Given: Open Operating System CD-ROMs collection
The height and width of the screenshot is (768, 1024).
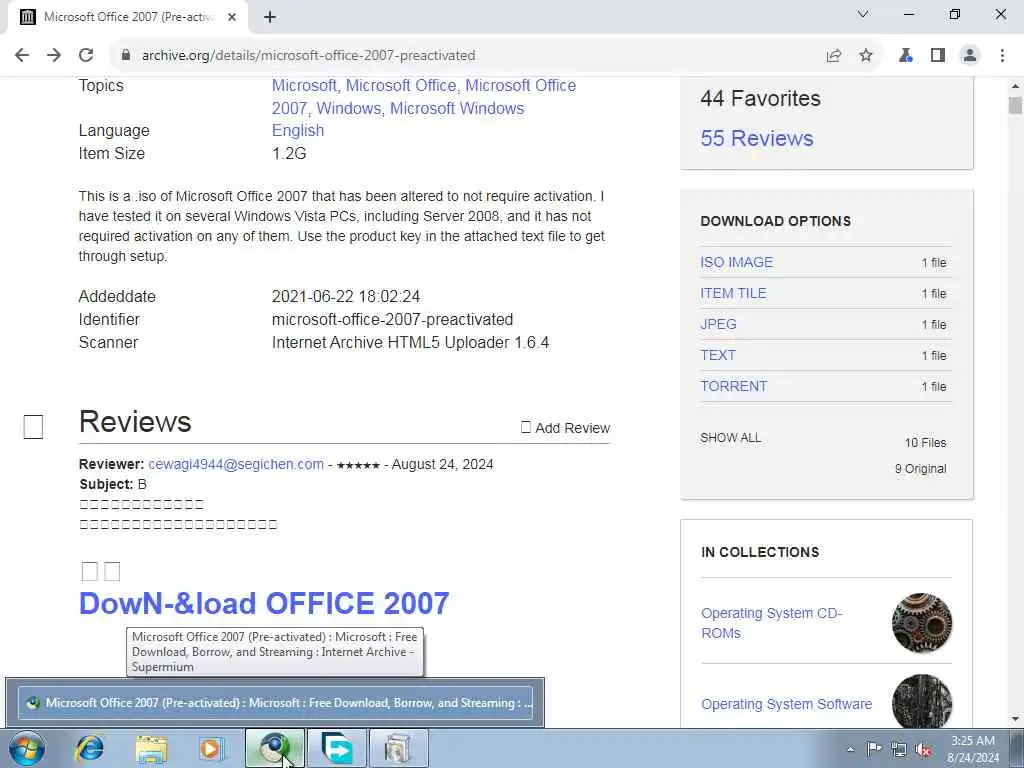Looking at the screenshot, I should pyautogui.click(x=771, y=623).
